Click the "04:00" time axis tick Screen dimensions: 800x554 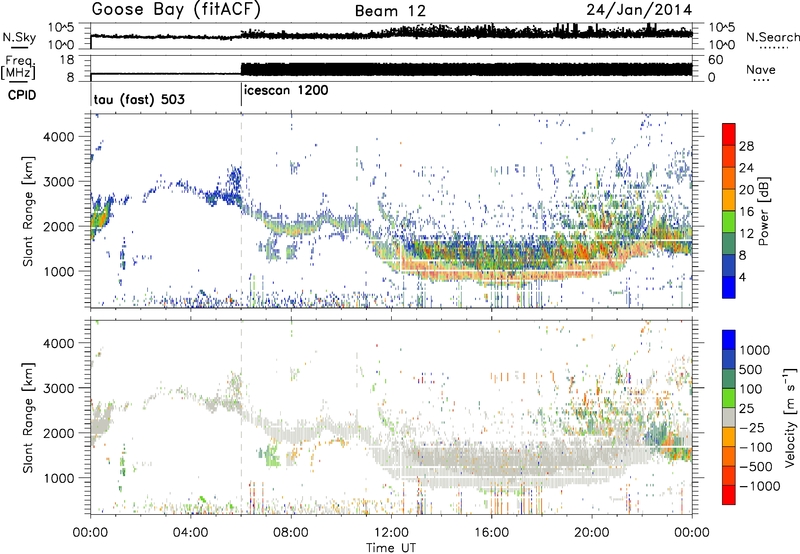(191, 533)
